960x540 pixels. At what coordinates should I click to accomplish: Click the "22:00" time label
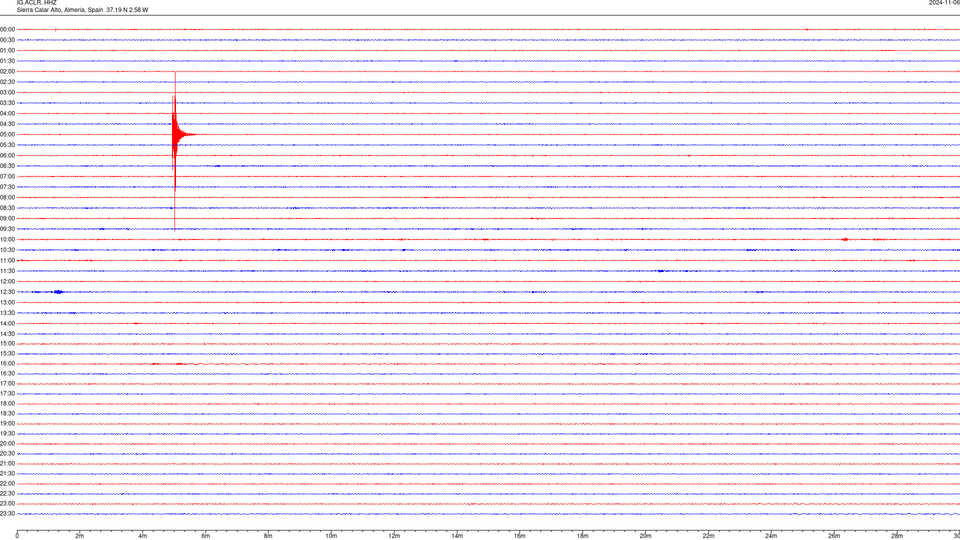click(x=8, y=484)
